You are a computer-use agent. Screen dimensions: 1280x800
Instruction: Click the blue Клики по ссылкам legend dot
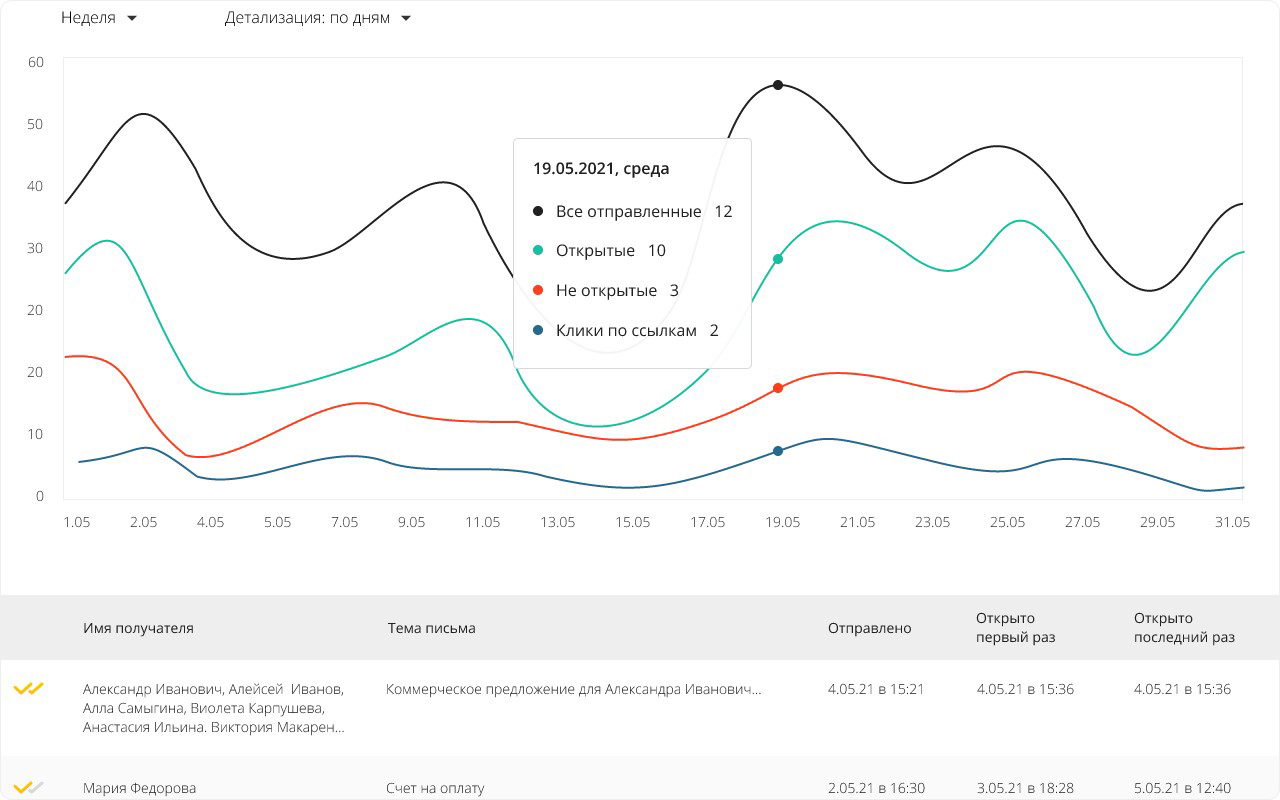538,330
